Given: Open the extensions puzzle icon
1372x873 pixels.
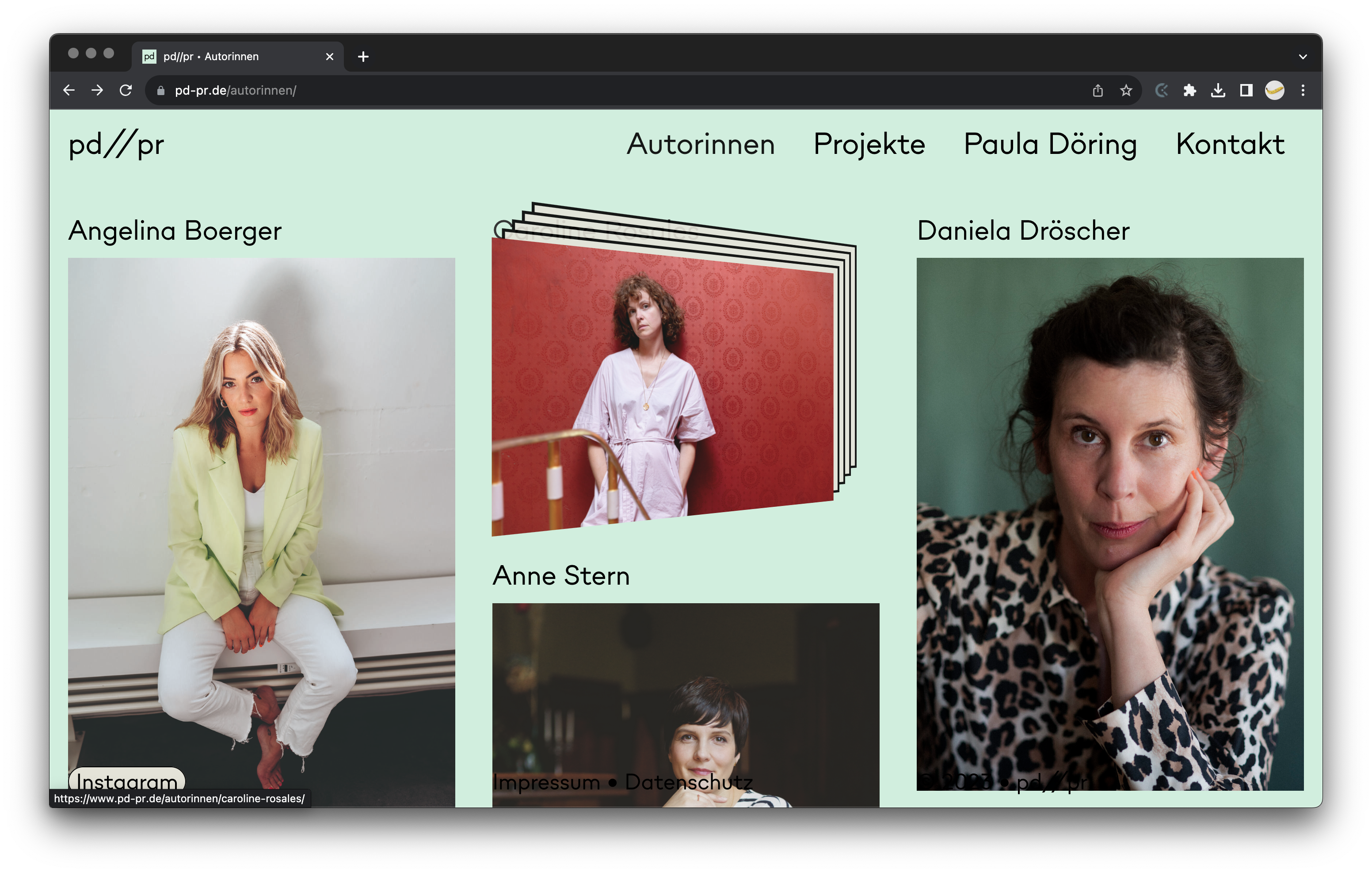Looking at the screenshot, I should (1190, 90).
